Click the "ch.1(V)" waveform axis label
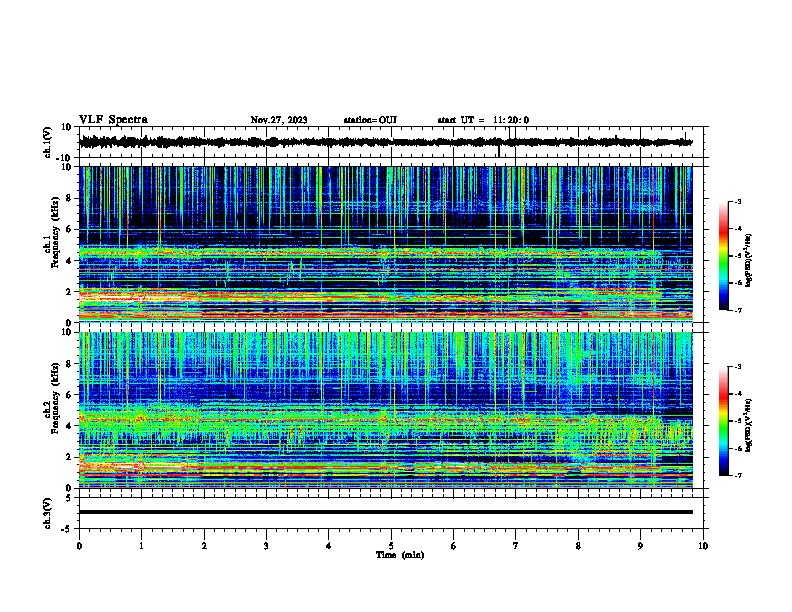This screenshot has width=792, height=612. [x=48, y=142]
